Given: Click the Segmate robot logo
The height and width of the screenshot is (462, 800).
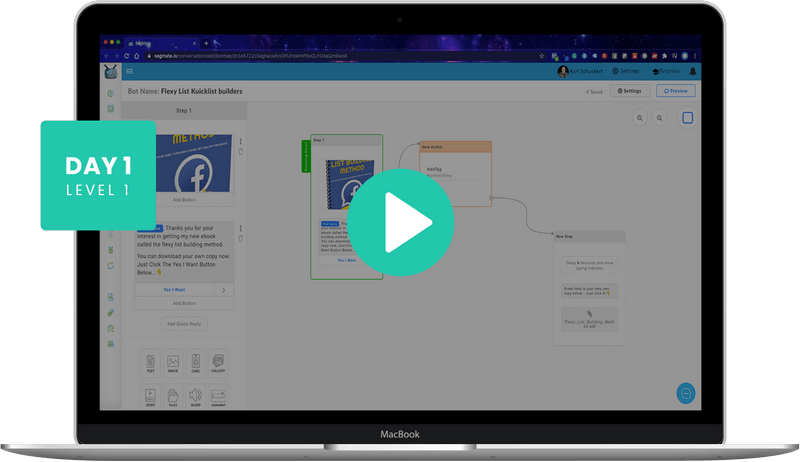Looking at the screenshot, I should [111, 72].
